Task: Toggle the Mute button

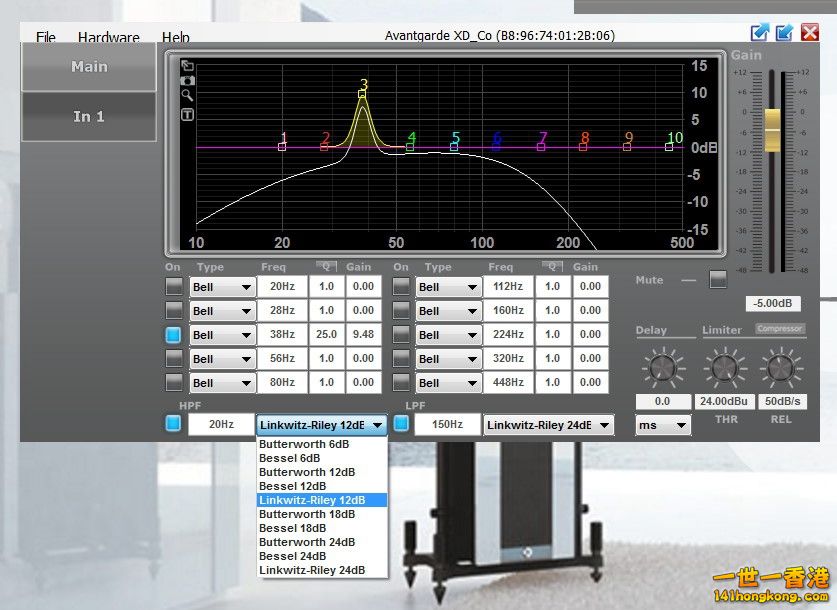Action: click(718, 279)
